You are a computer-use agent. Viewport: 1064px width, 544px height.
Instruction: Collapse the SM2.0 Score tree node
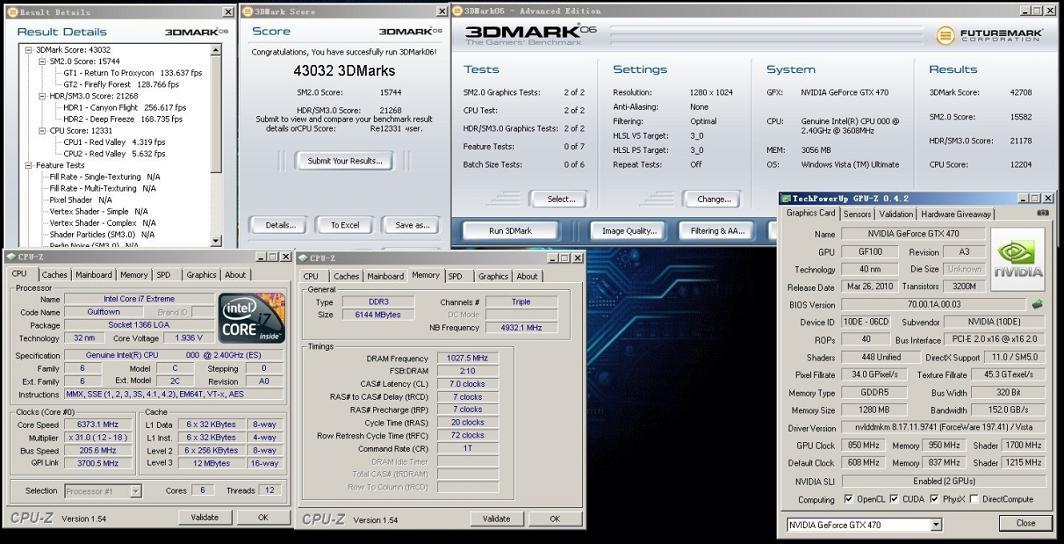42,61
